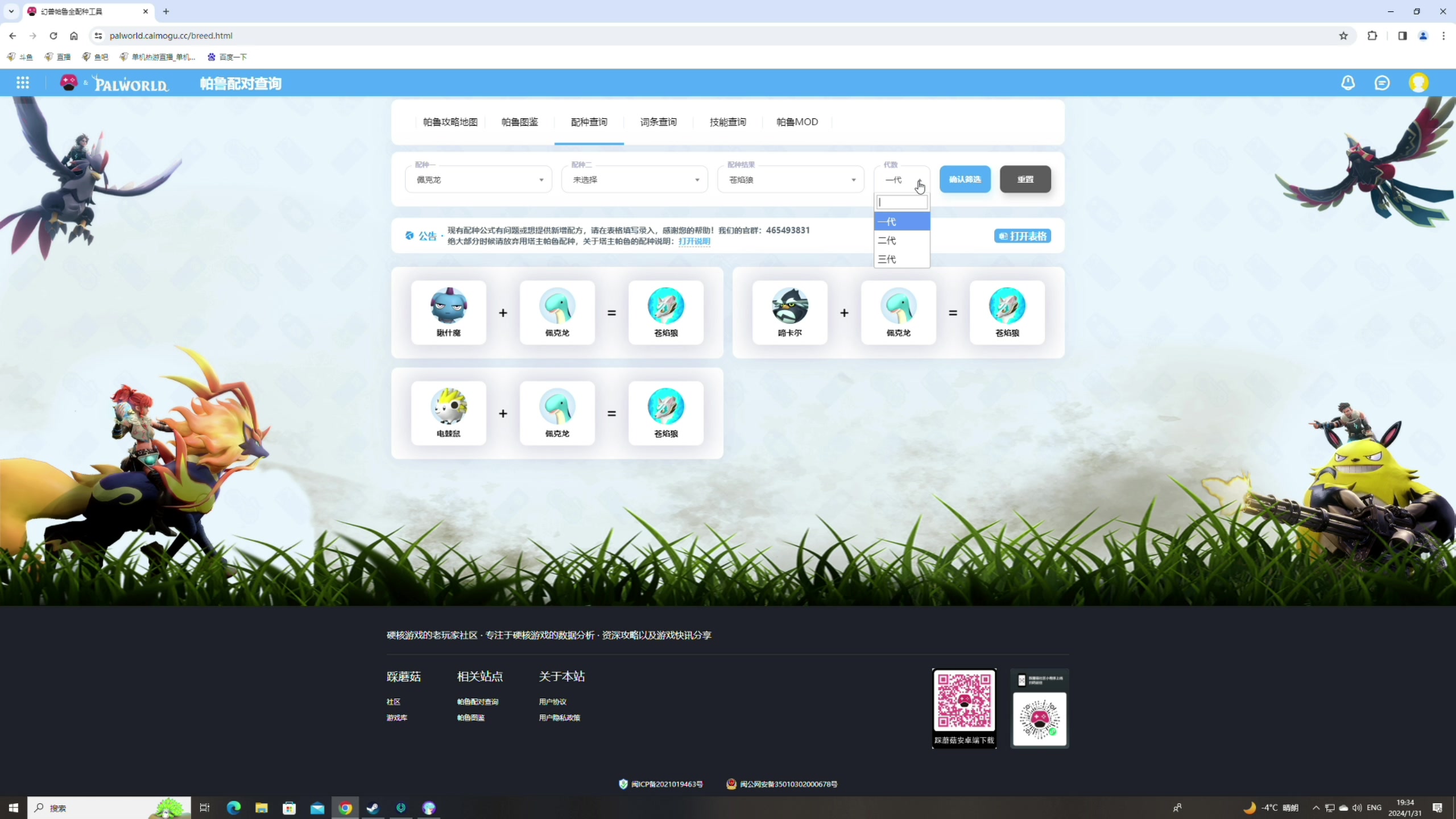Open the 打开说明 explanation link
Screen dimensions: 1456x819
click(694, 241)
